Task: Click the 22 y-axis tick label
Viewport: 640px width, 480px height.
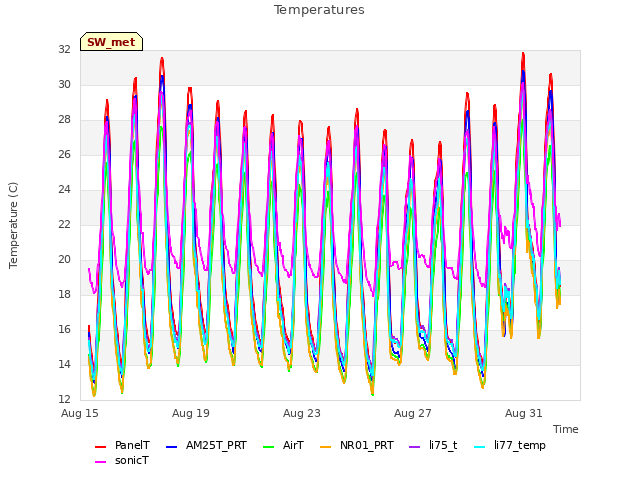Action: pyautogui.click(x=64, y=224)
